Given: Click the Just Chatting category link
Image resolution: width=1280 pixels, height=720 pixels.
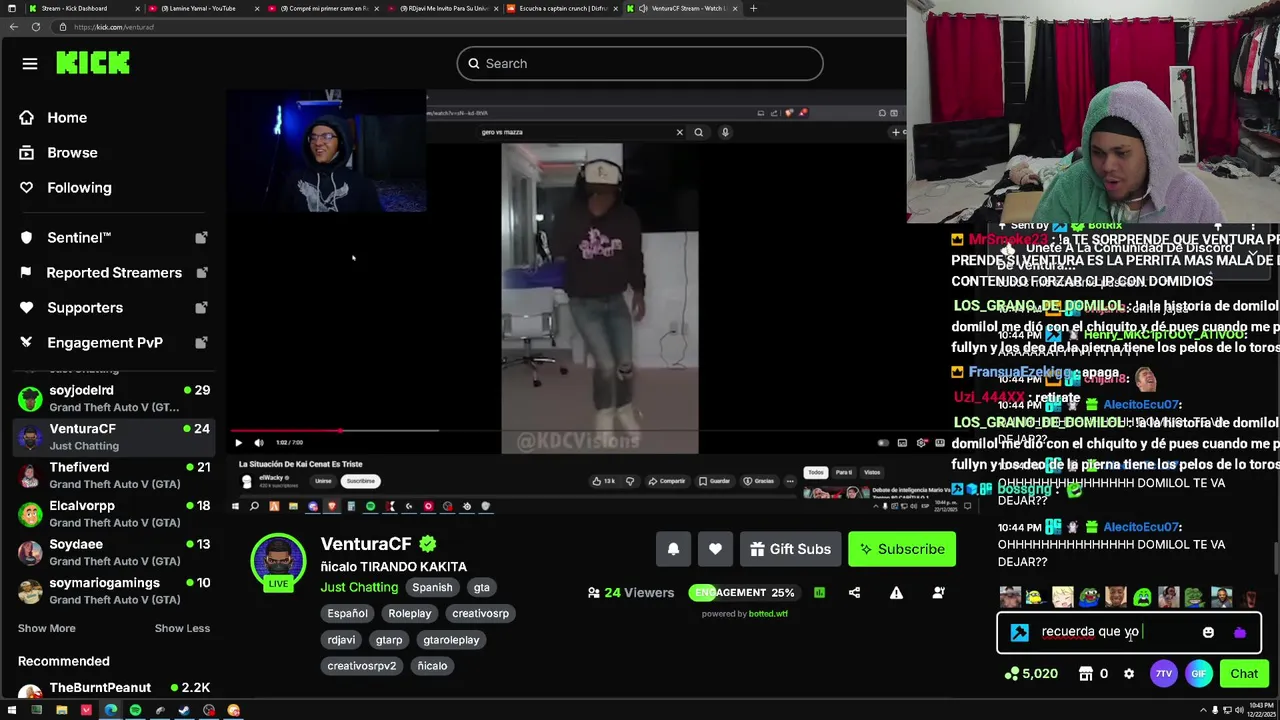Looking at the screenshot, I should [x=359, y=587].
